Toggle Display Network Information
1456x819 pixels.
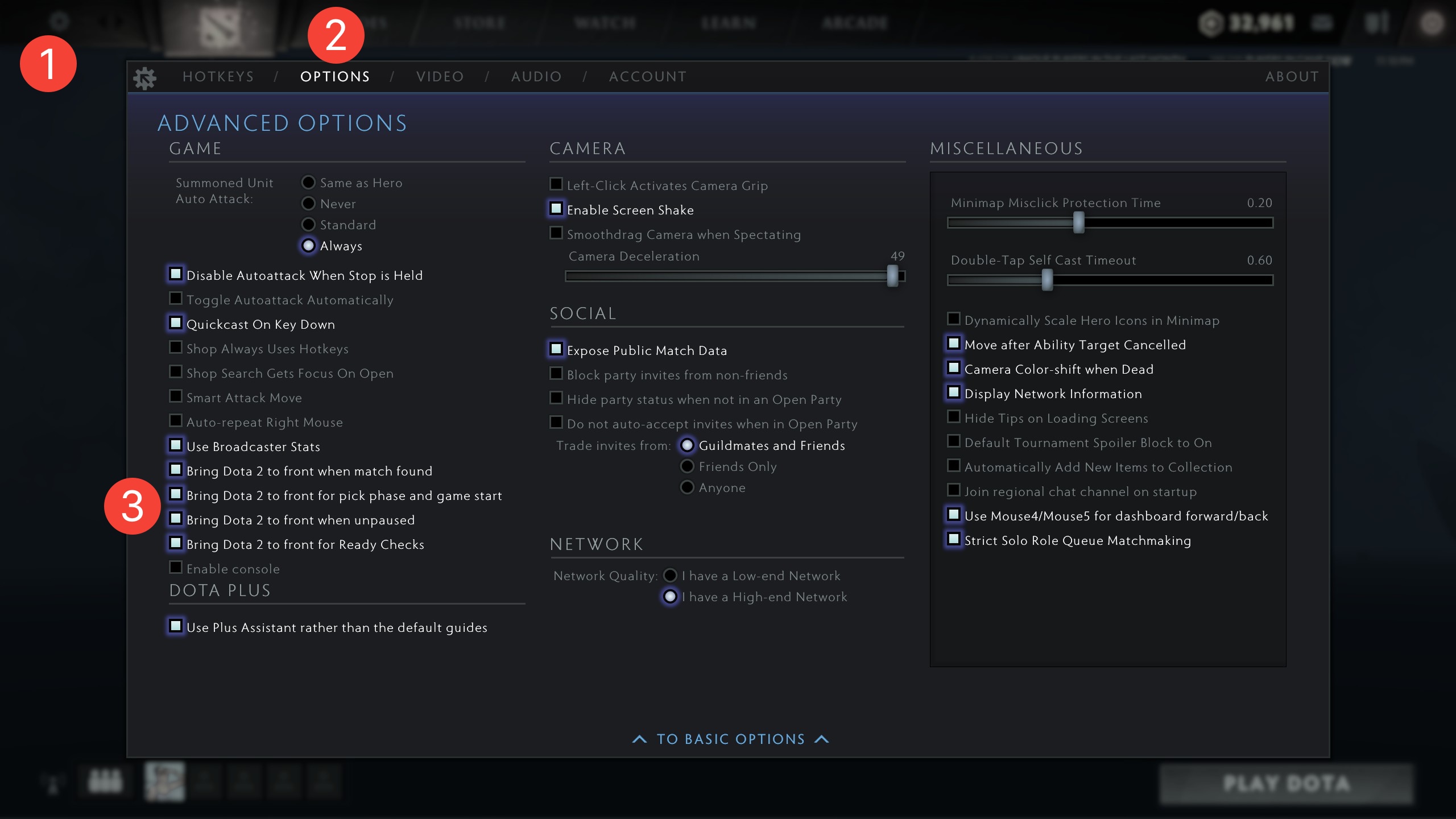(x=954, y=392)
